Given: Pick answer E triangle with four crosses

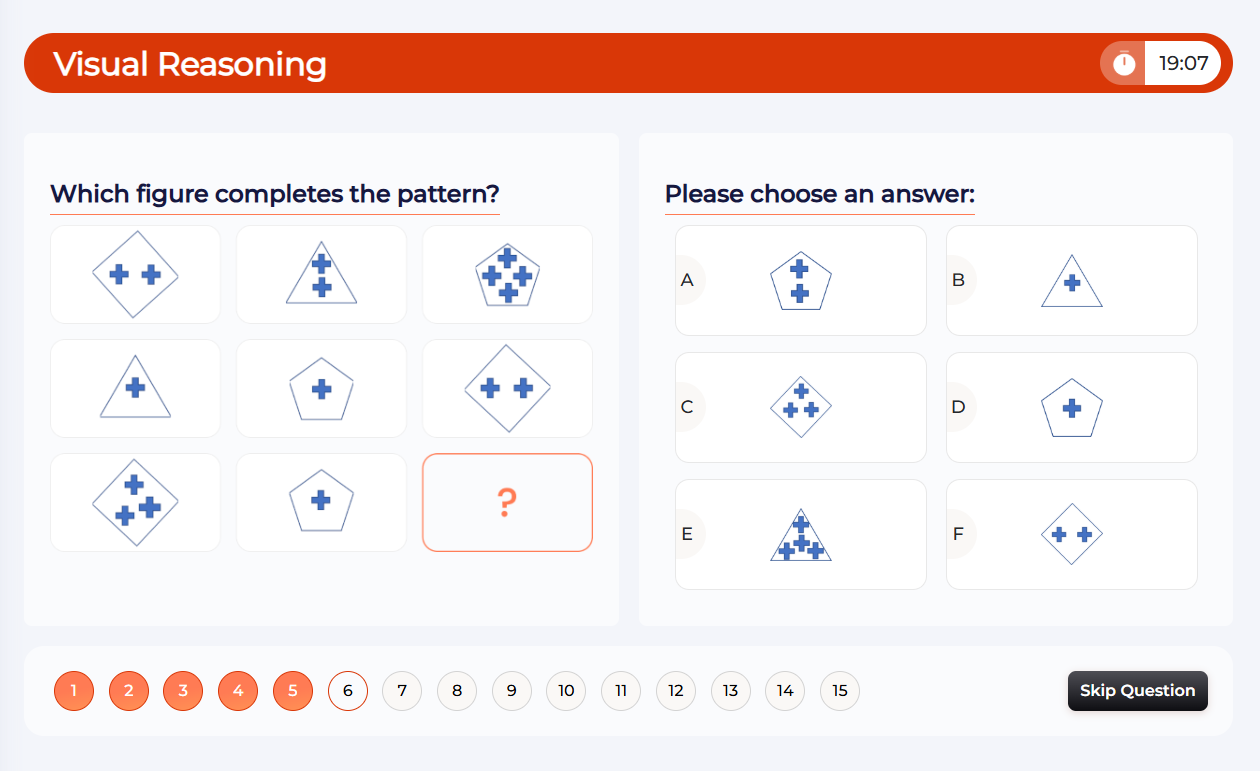Looking at the screenshot, I should pos(801,535).
